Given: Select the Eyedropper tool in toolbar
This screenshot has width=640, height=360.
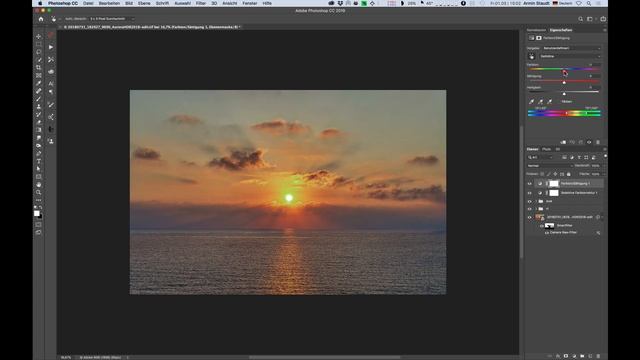Looking at the screenshot, I should pos(39,83).
